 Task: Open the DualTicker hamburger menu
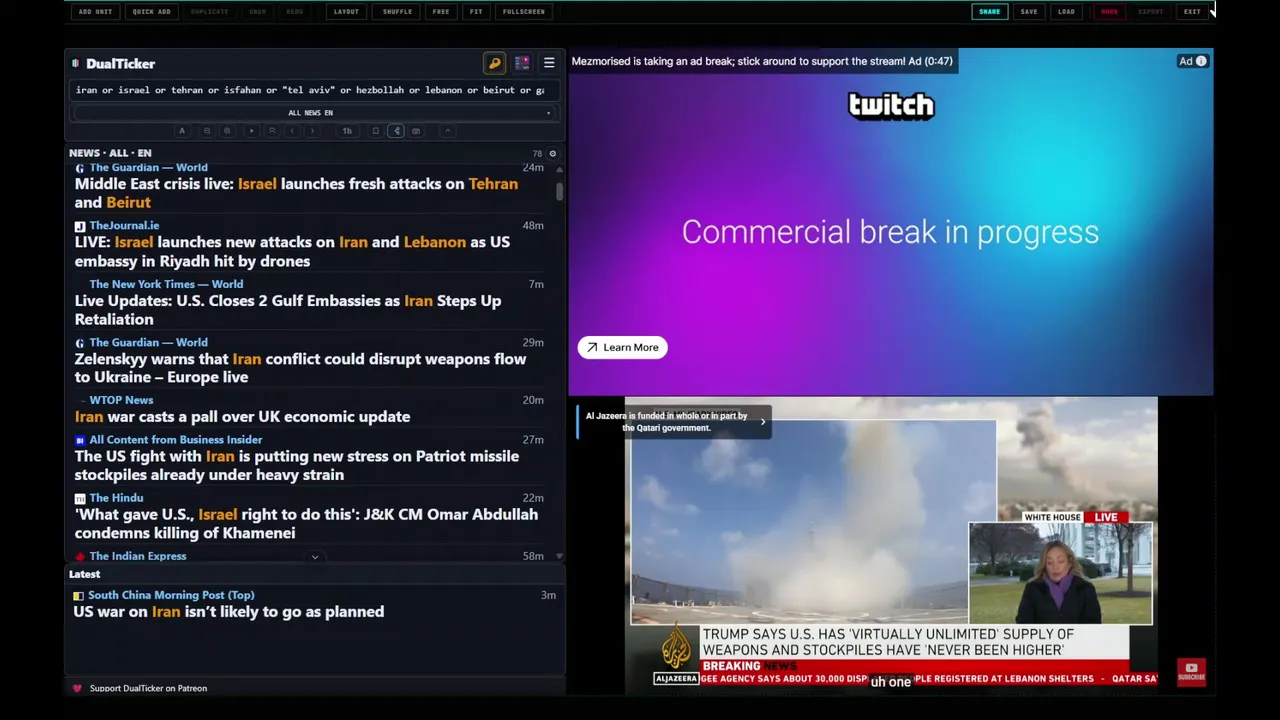click(x=549, y=63)
